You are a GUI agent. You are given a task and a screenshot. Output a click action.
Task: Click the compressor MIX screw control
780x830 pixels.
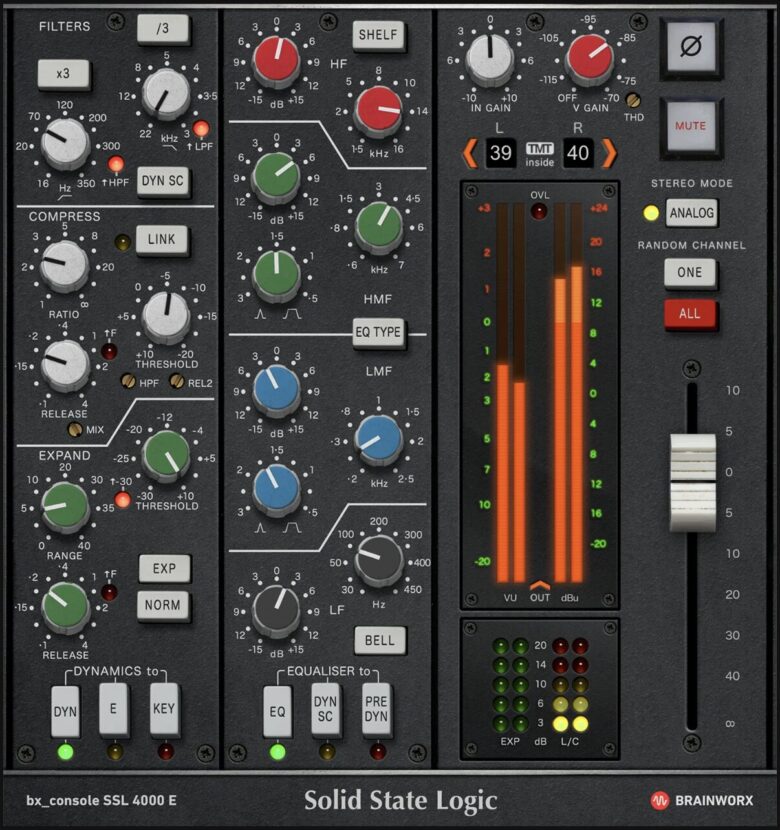pyautogui.click(x=75, y=430)
